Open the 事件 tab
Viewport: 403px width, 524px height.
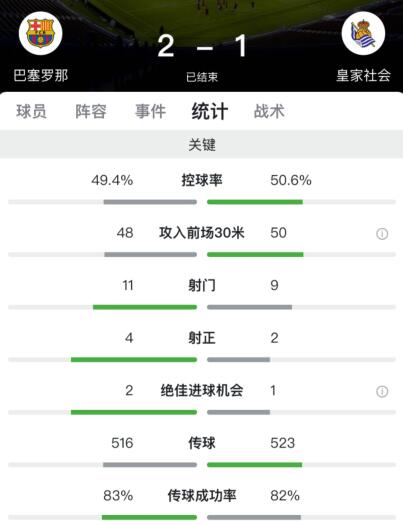[150, 111]
